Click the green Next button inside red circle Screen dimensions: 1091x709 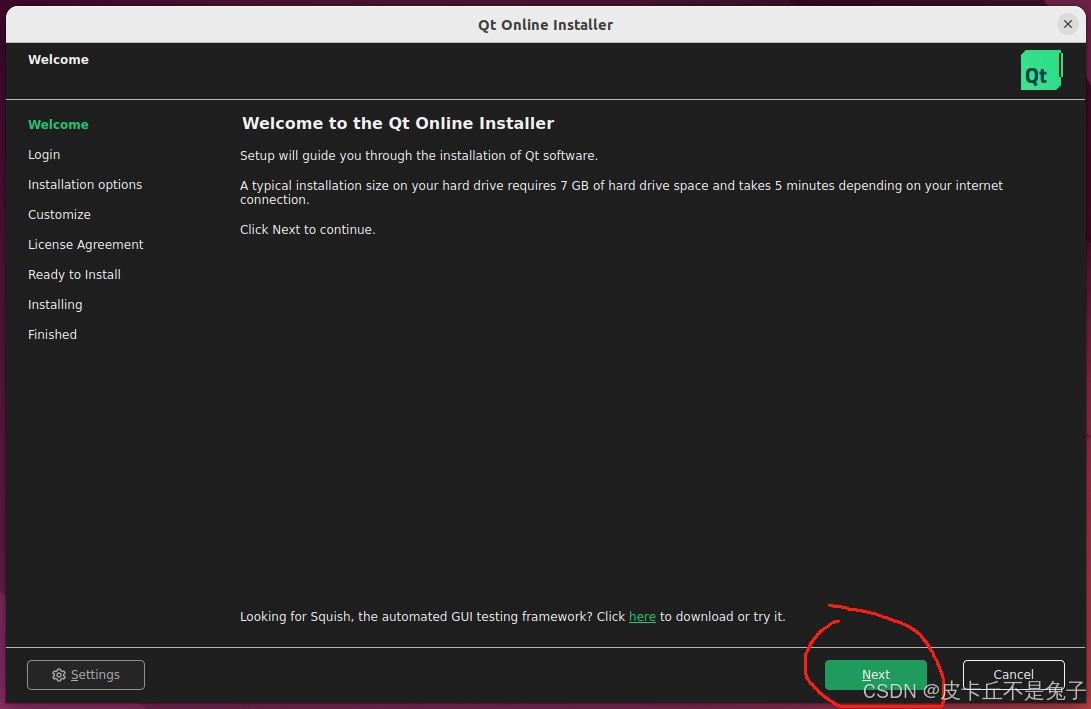pyautogui.click(x=875, y=674)
